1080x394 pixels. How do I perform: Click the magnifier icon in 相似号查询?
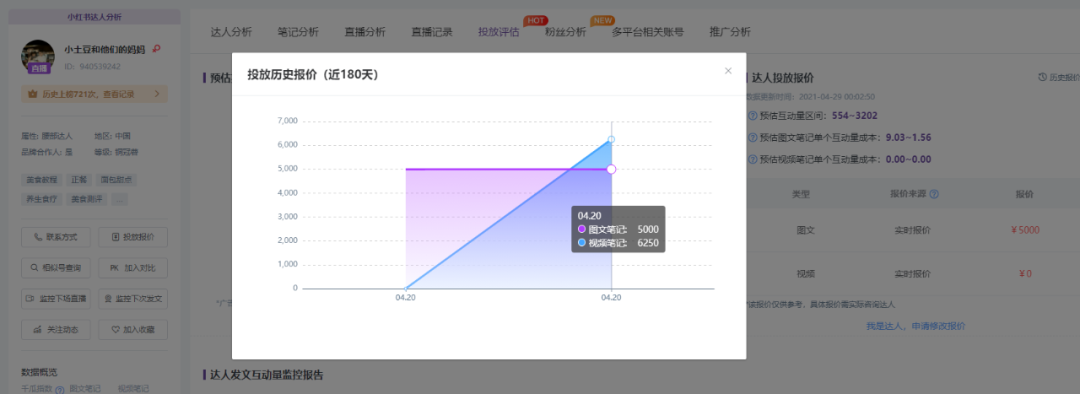pos(34,268)
